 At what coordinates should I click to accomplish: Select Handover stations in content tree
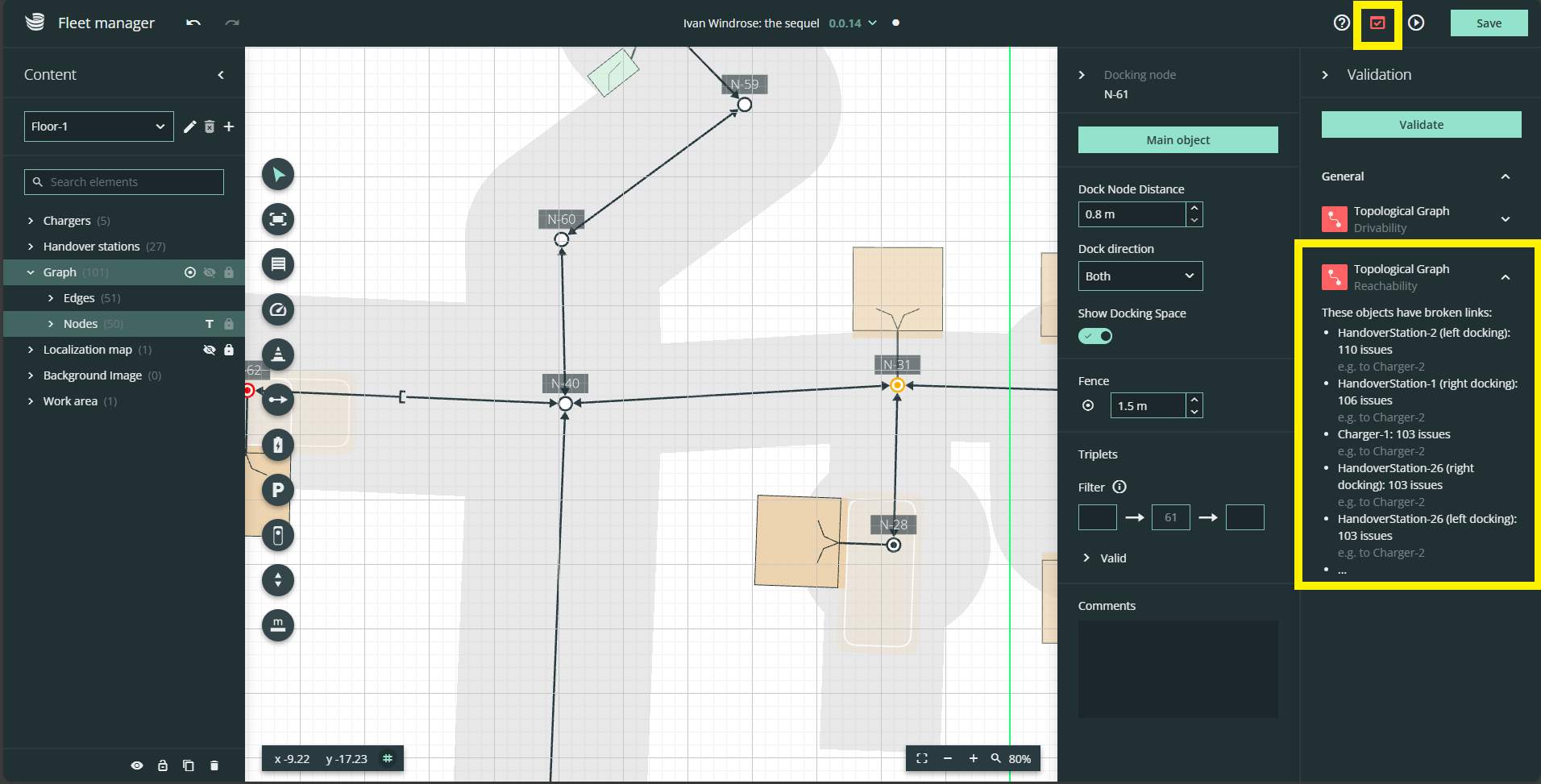(91, 247)
